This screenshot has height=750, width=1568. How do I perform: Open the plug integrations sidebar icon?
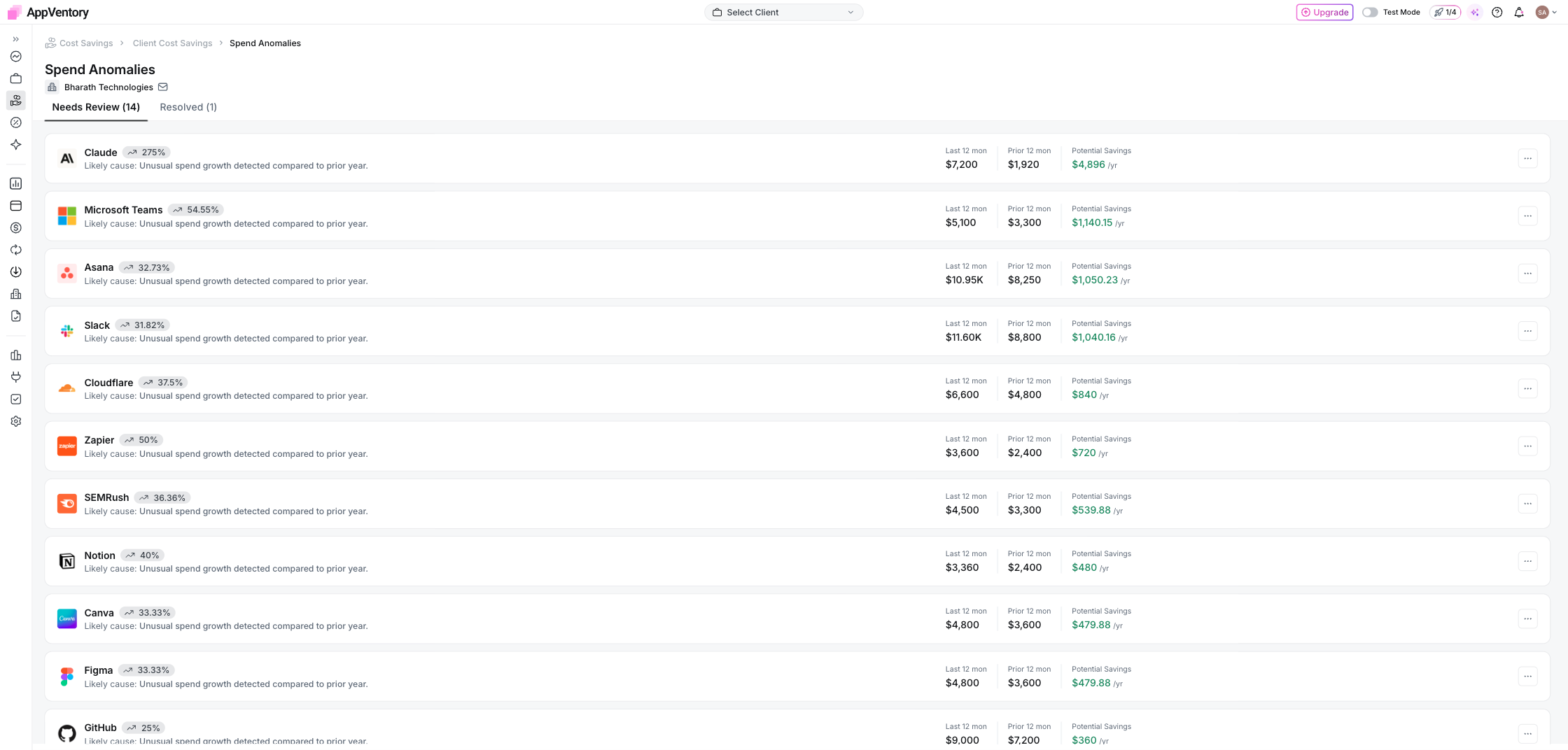(x=15, y=377)
